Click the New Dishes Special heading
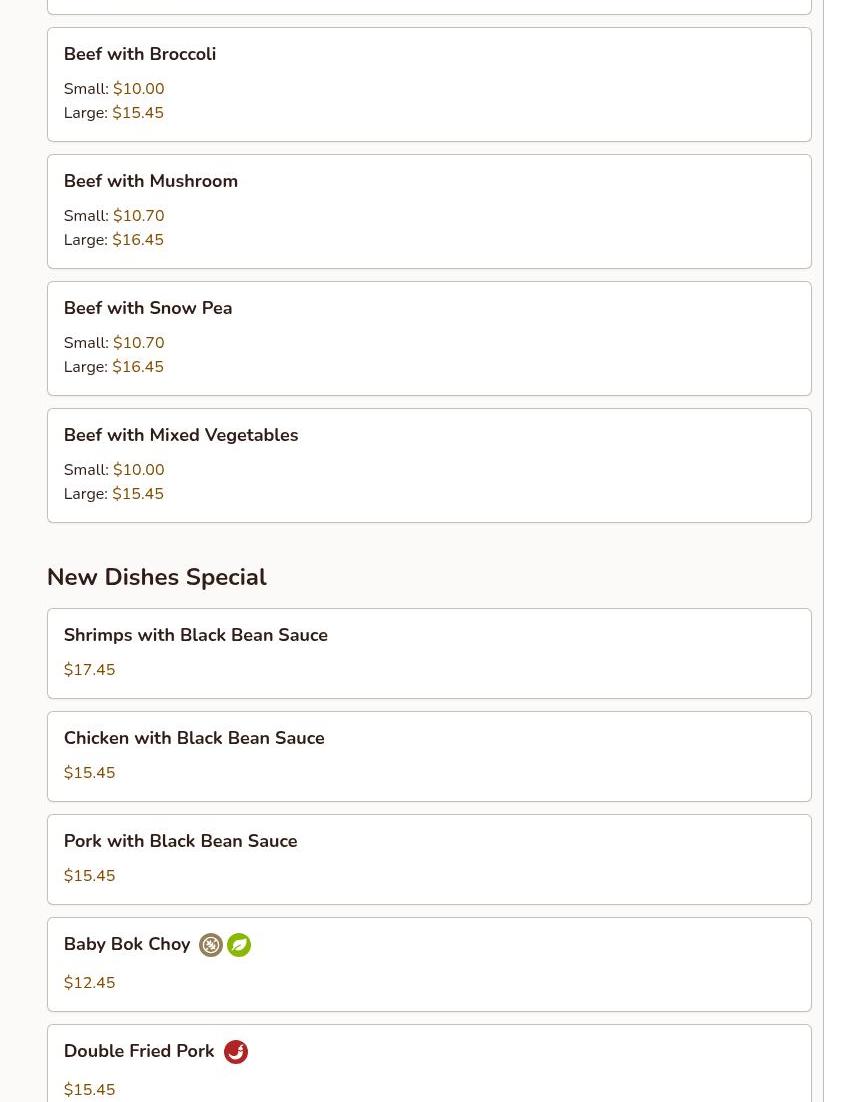This screenshot has width=844, height=1102. tap(157, 577)
